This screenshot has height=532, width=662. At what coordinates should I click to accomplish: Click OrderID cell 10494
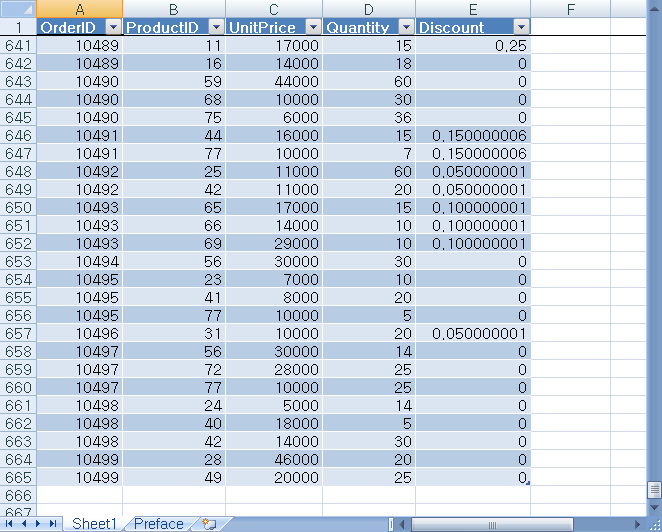click(x=80, y=261)
